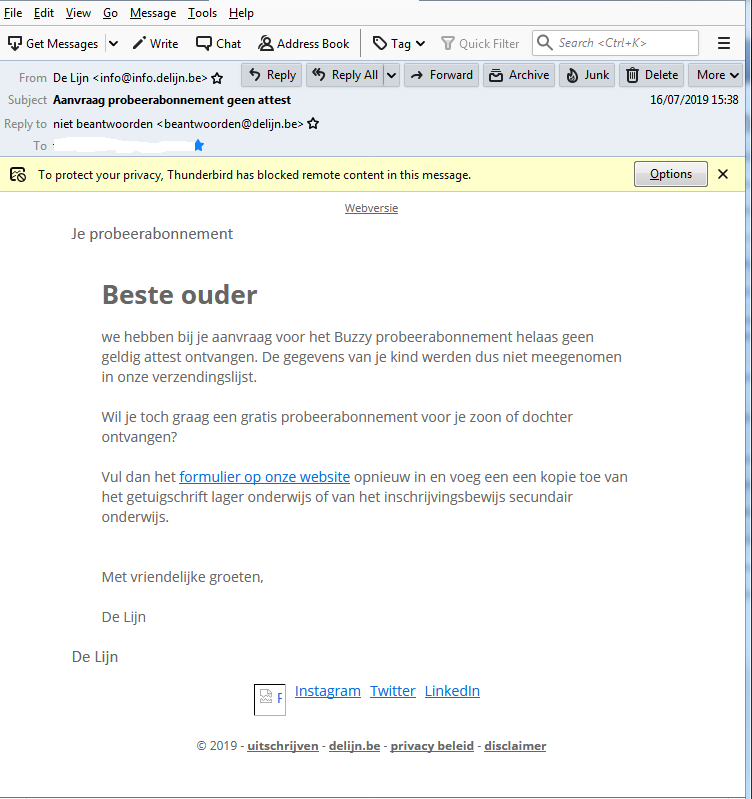
Task: Expand the More actions dropdown
Action: 716,75
